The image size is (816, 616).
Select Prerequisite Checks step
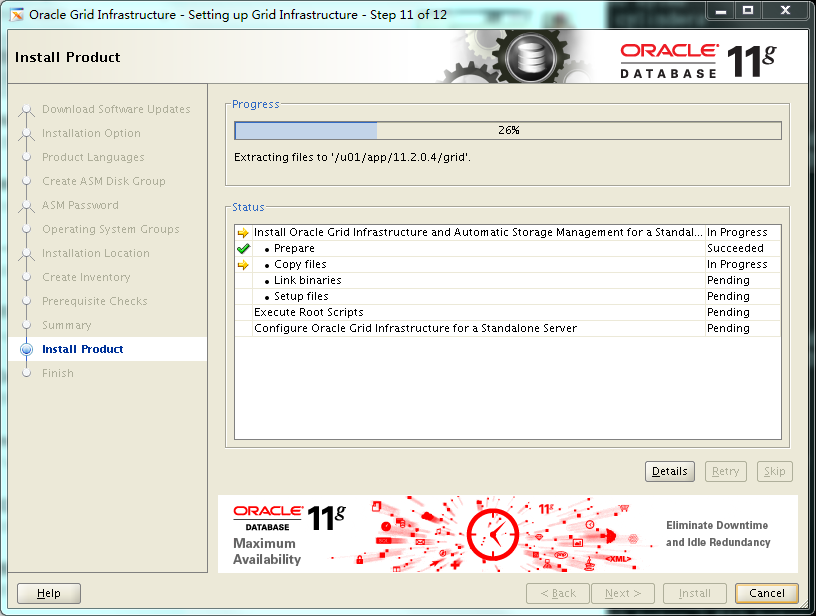(95, 301)
